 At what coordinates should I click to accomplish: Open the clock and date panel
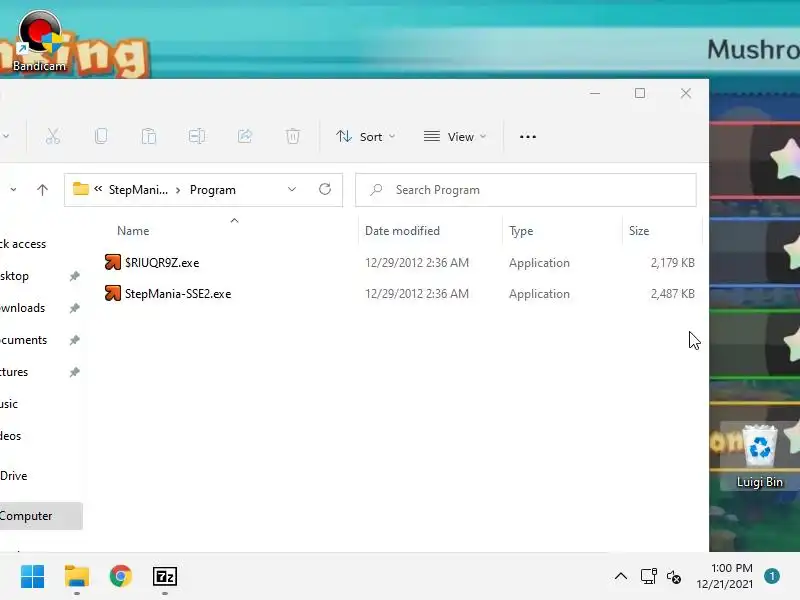pos(724,576)
